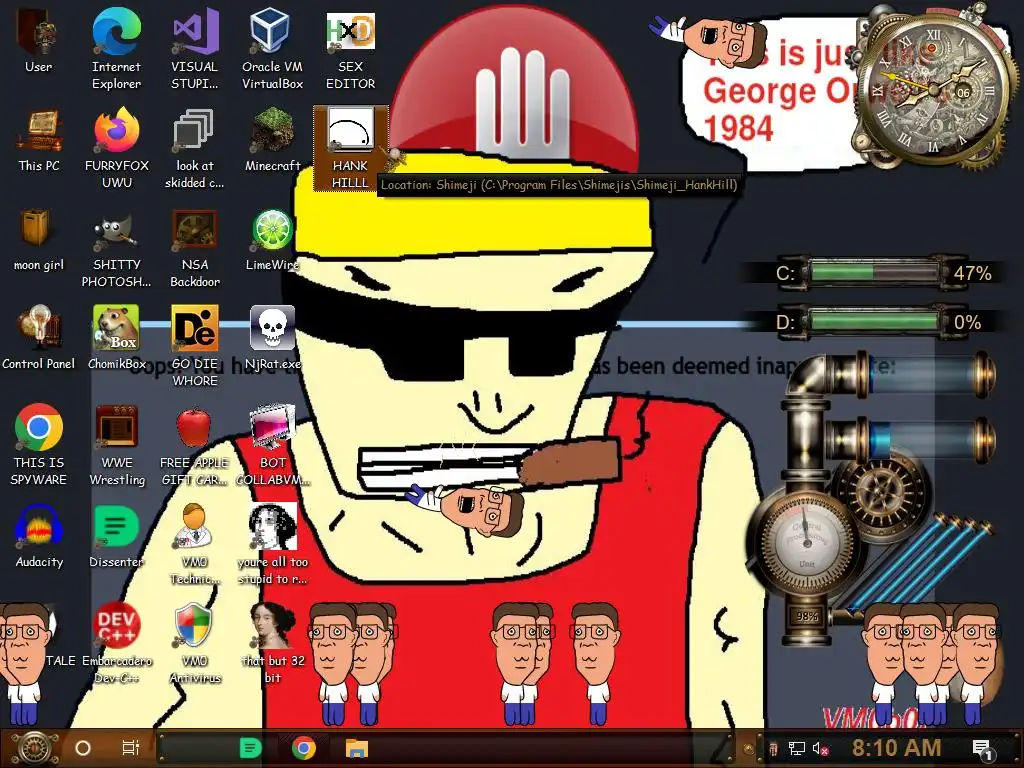Open the Dissenter desktop icon
Viewport: 1024px width, 768px height.
(x=117, y=536)
